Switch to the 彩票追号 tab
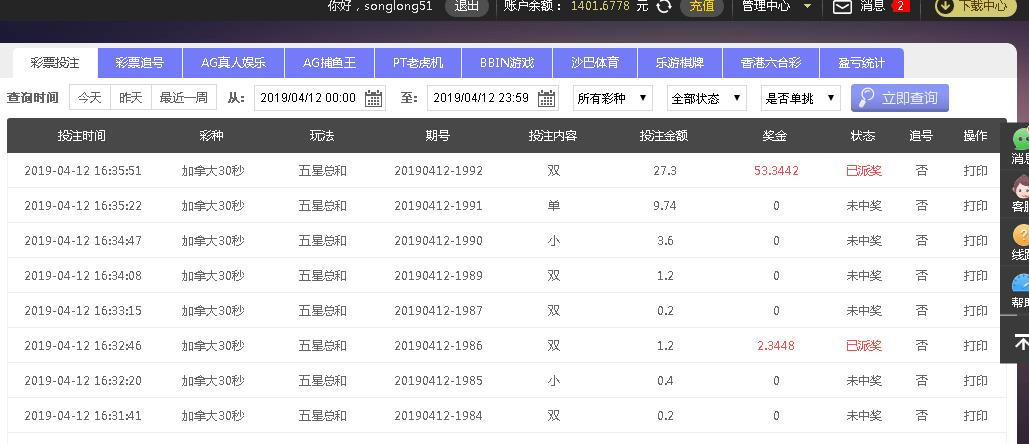Image resolution: width=1029 pixels, height=444 pixels. pyautogui.click(x=140, y=63)
